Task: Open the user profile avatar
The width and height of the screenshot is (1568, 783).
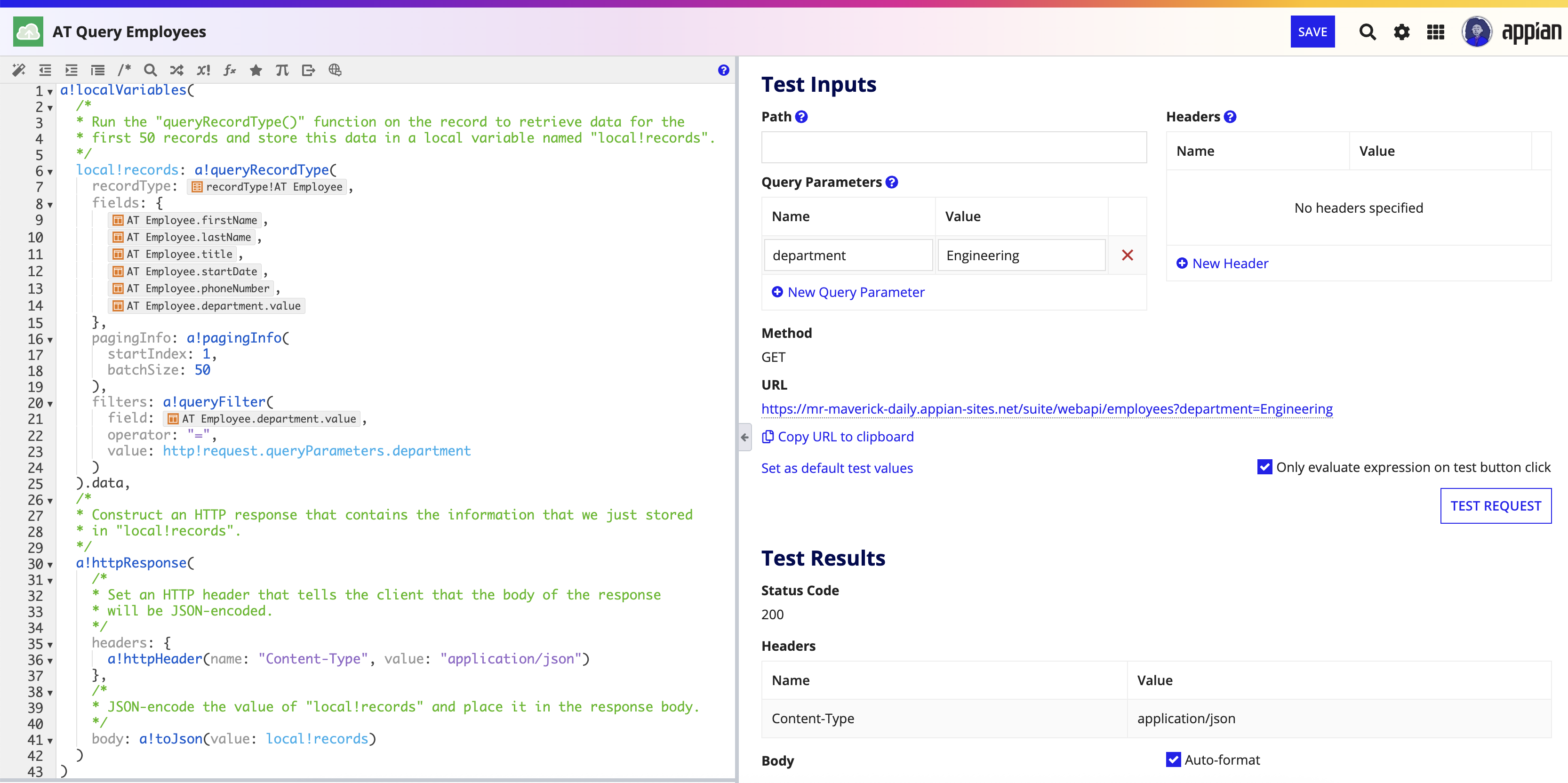Action: [1476, 32]
